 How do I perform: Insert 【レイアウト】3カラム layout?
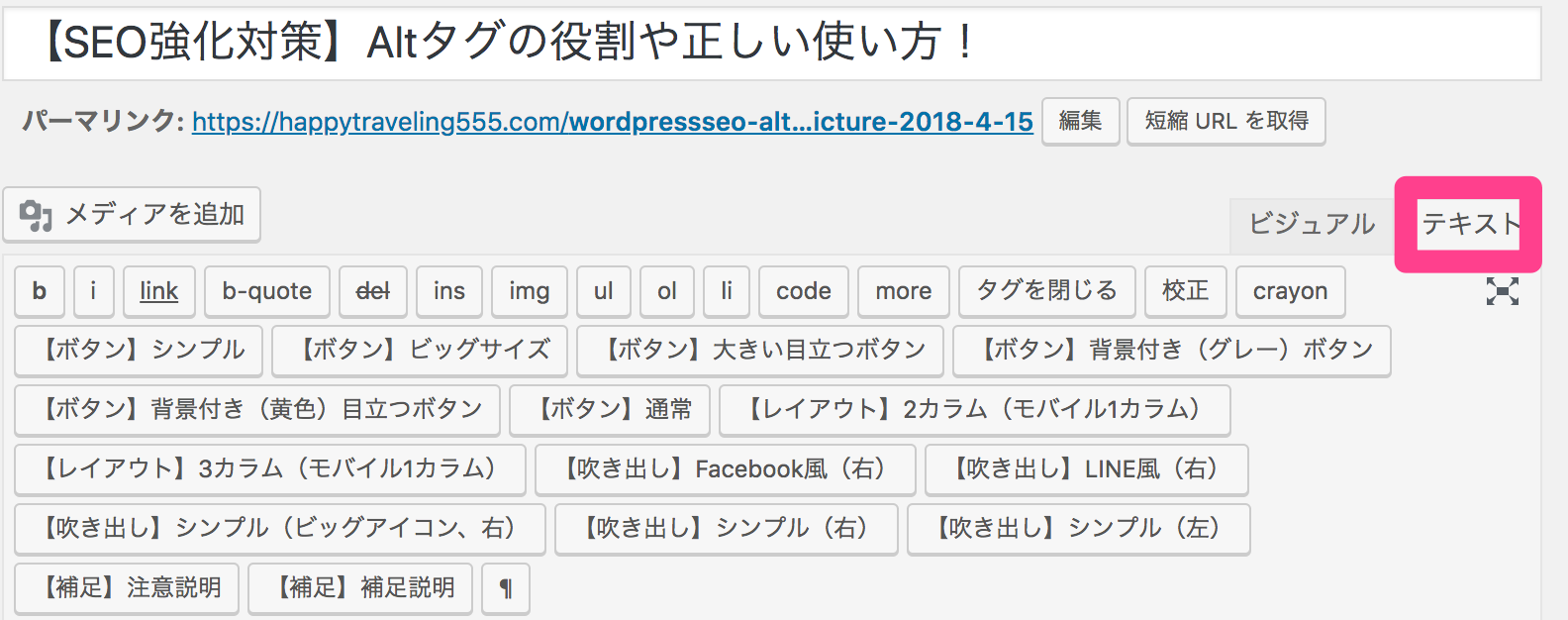[x=270, y=469]
